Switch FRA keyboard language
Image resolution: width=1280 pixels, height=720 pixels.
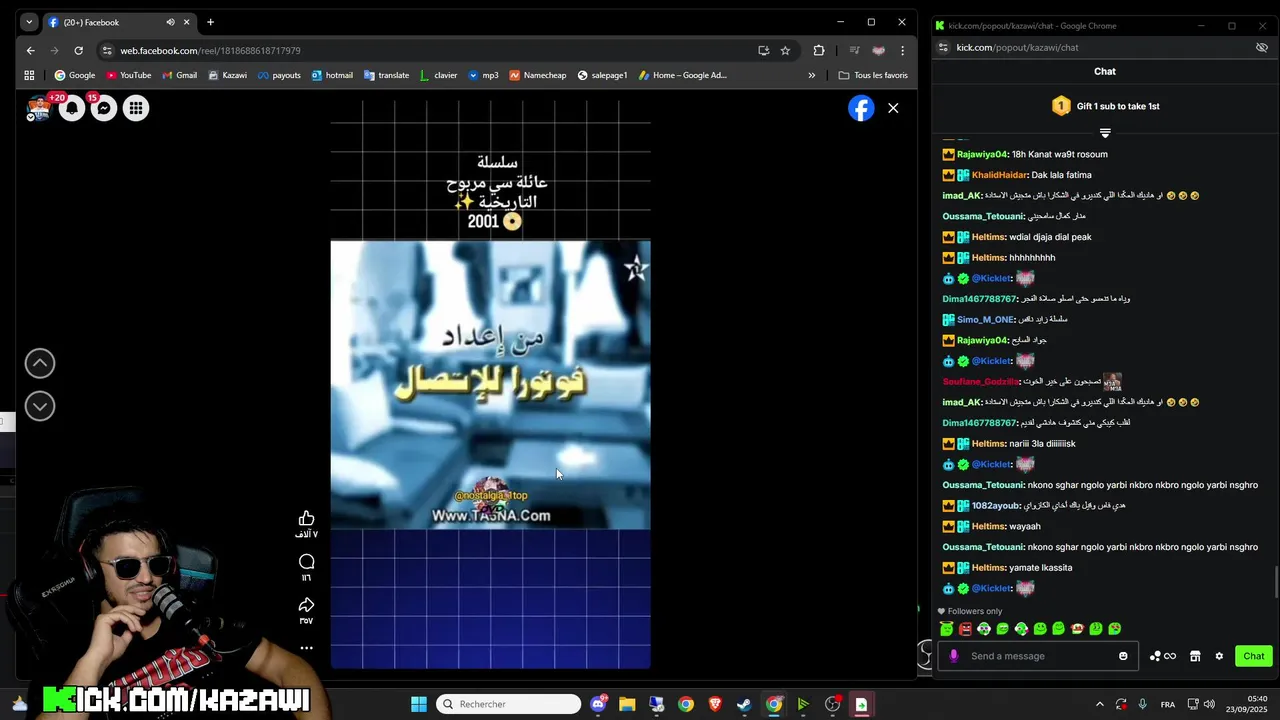1168,704
